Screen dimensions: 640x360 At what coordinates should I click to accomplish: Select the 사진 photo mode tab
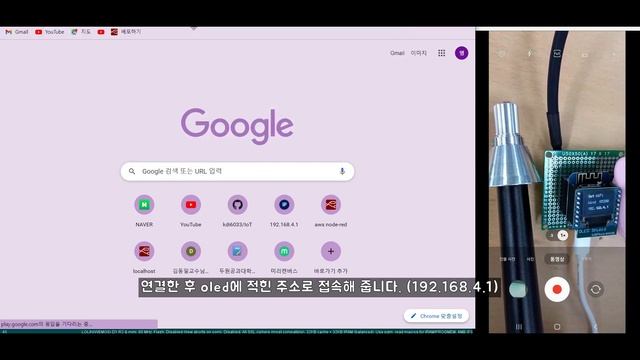coord(530,259)
